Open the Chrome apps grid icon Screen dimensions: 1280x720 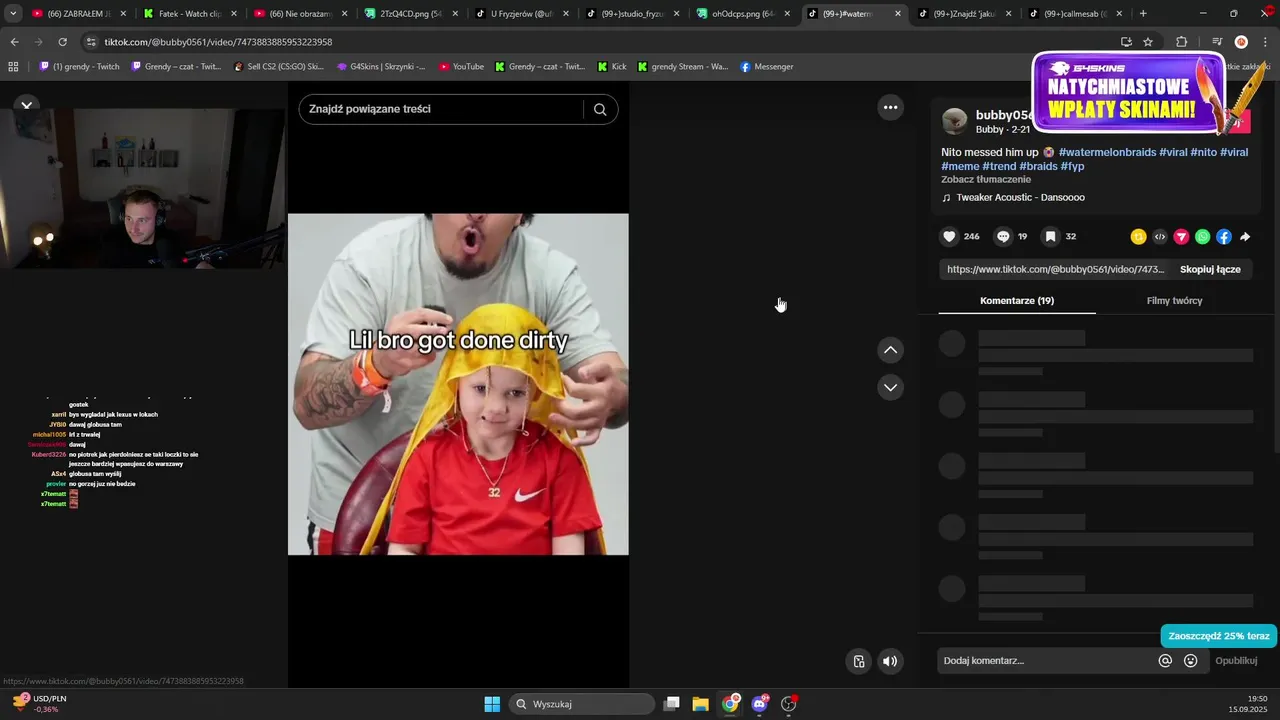(13, 67)
